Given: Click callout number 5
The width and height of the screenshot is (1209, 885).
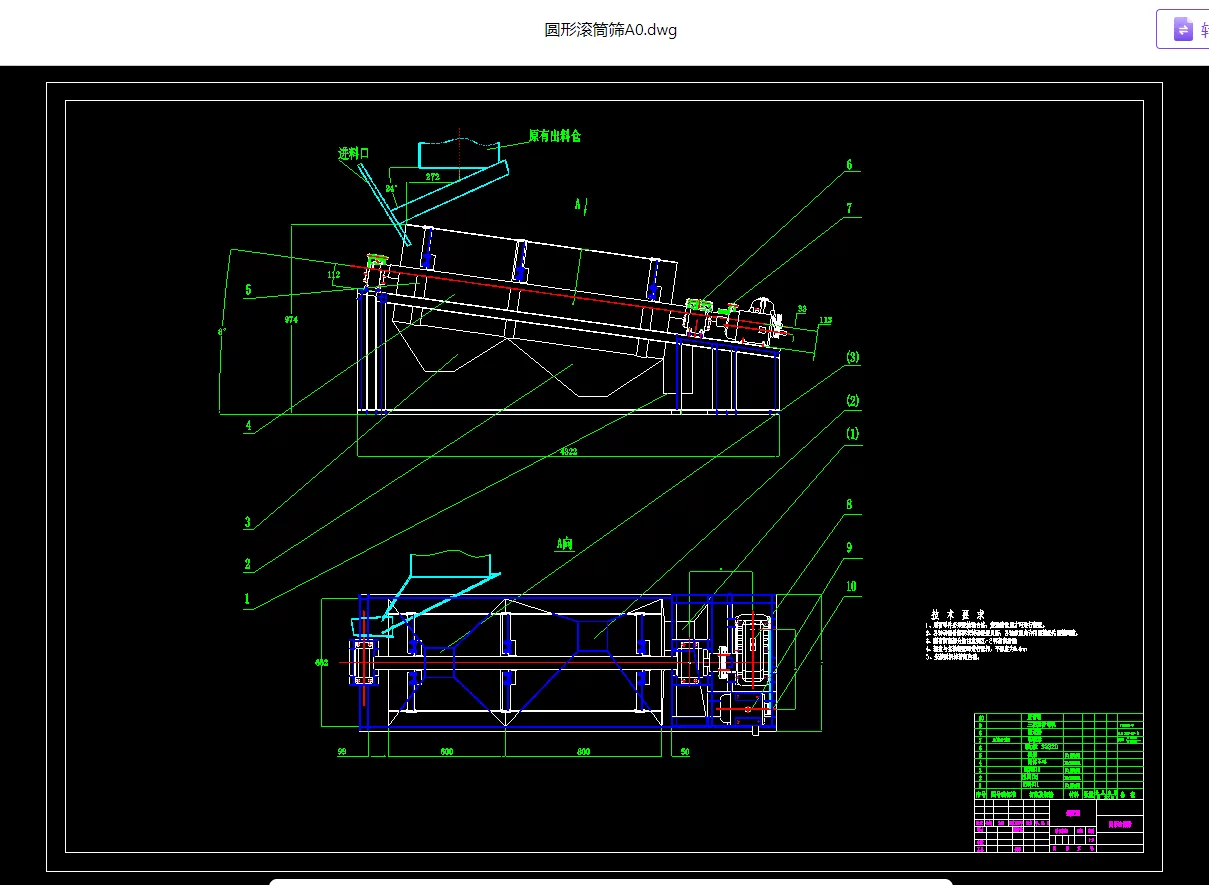Looking at the screenshot, I should click(x=249, y=291).
